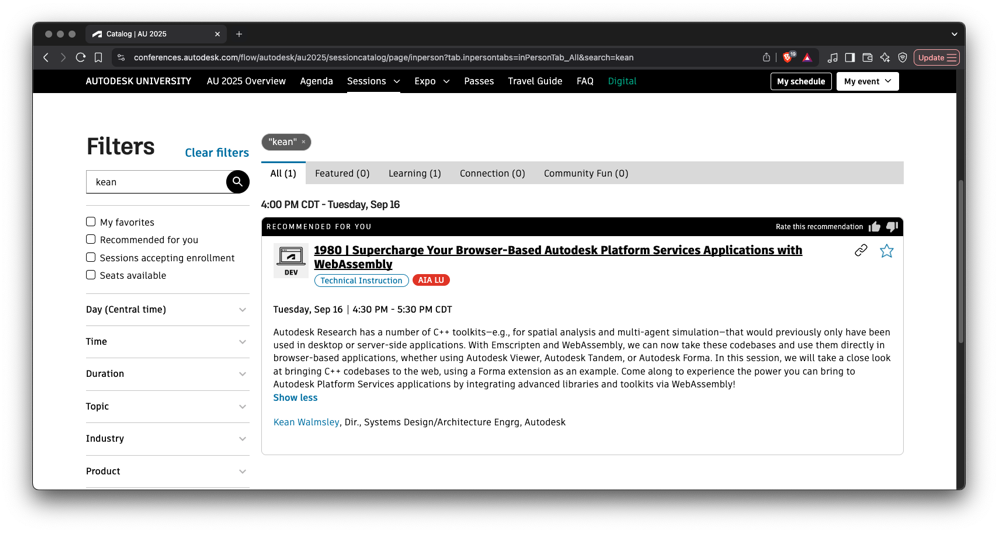Click the thumbs up recommendation icon
Viewport: 998px width, 533px height.
pos(874,227)
